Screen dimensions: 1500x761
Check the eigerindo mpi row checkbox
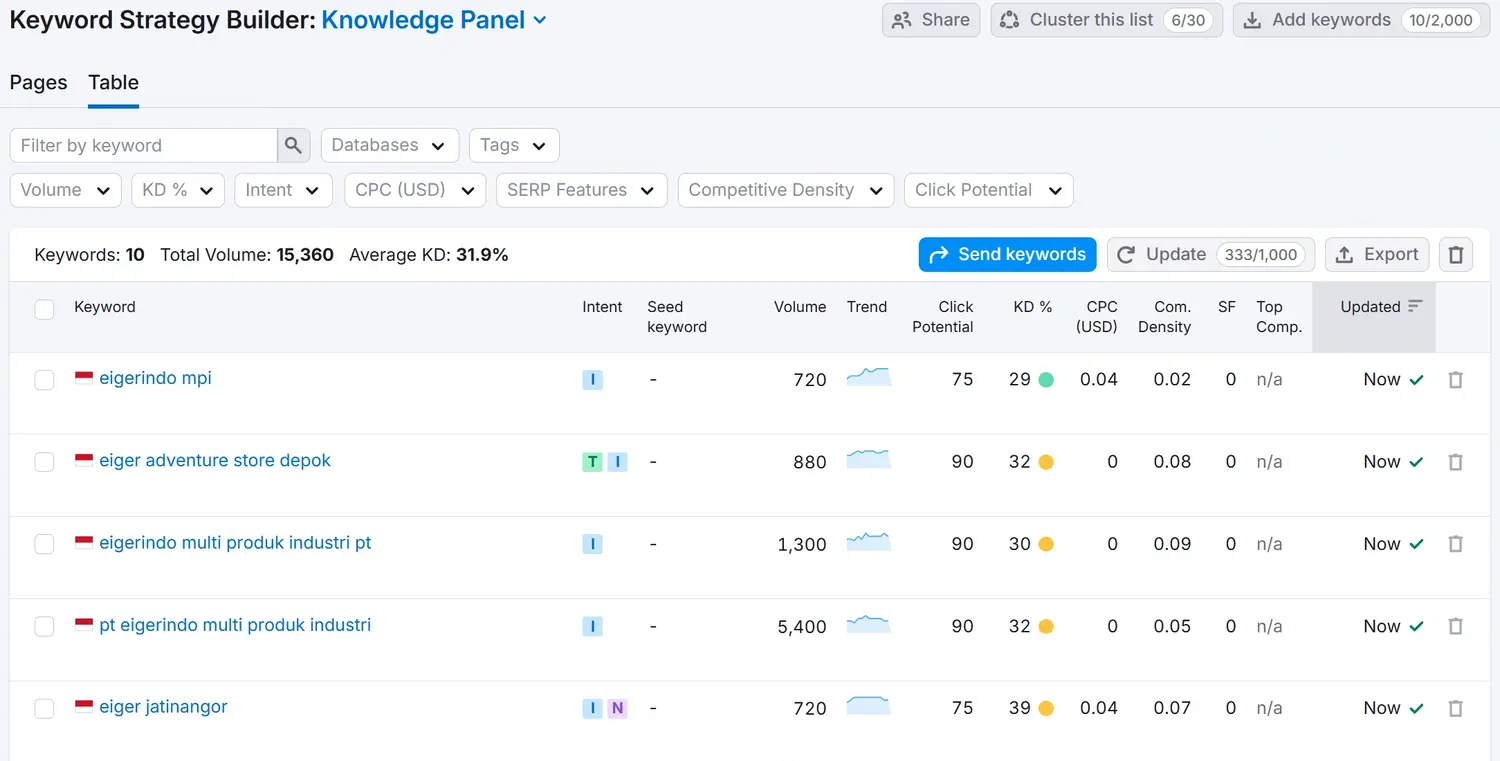(x=44, y=380)
